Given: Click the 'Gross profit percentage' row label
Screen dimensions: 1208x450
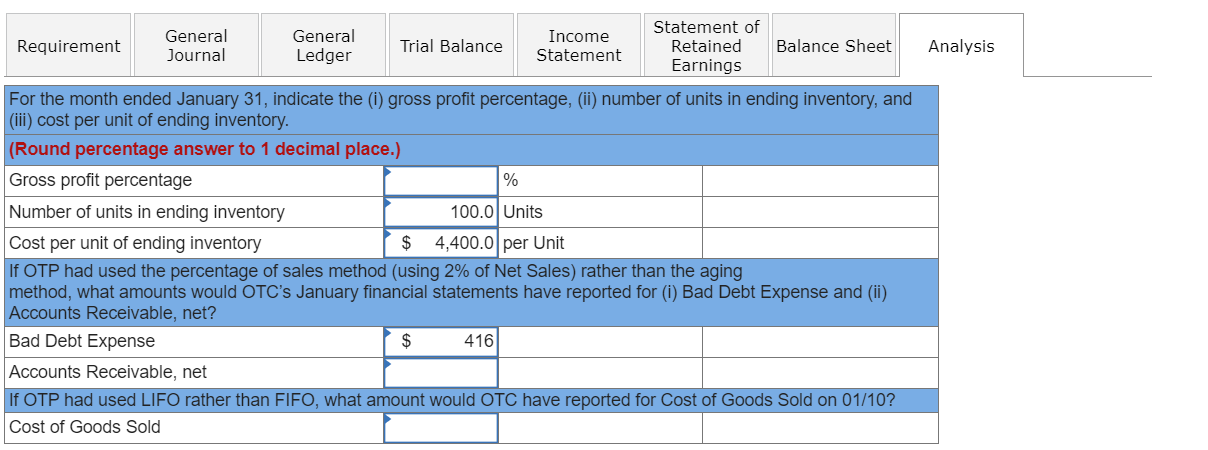Looking at the screenshot, I should 100,181.
